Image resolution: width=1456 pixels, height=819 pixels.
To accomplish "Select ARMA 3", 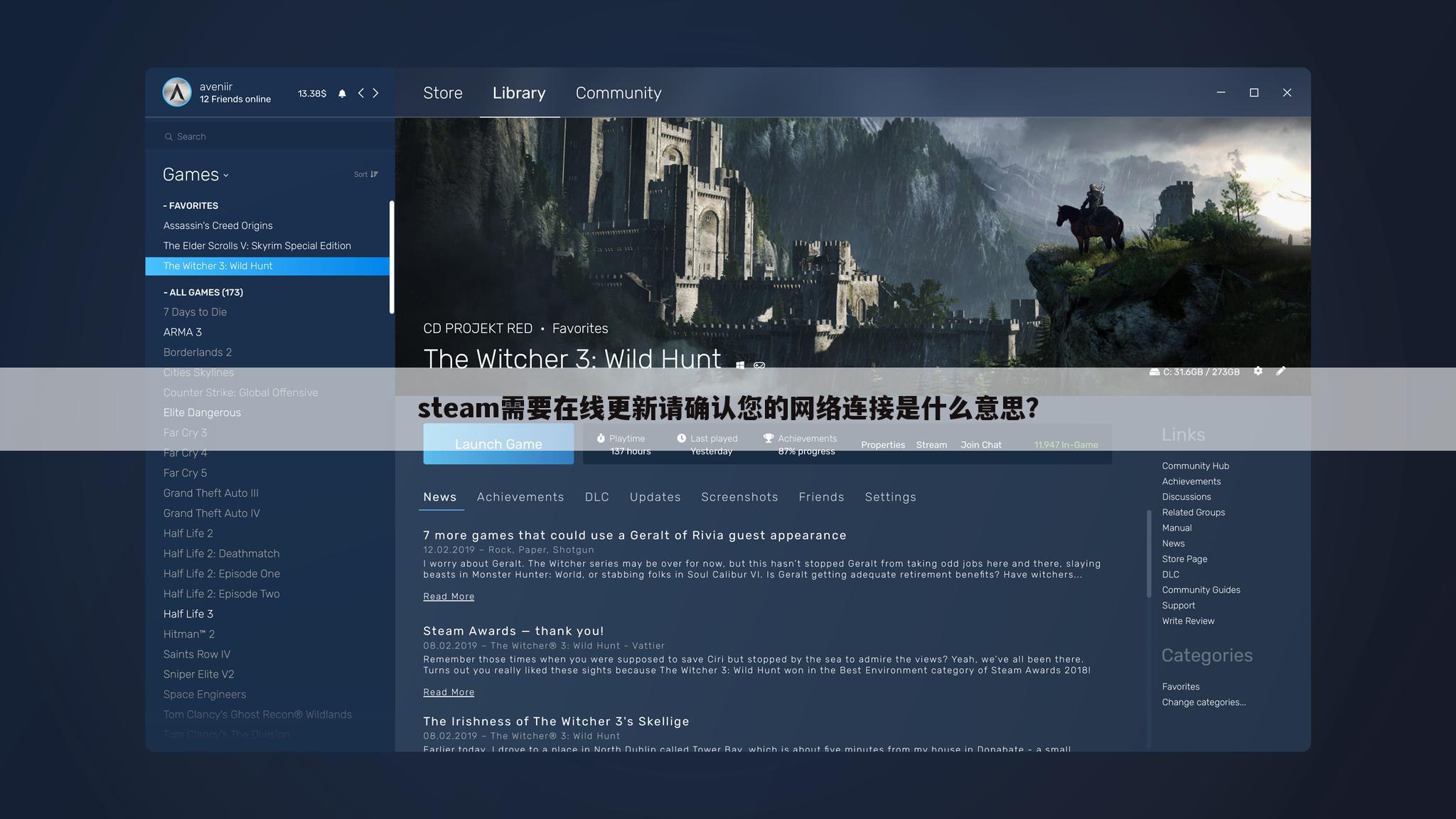I will [182, 332].
